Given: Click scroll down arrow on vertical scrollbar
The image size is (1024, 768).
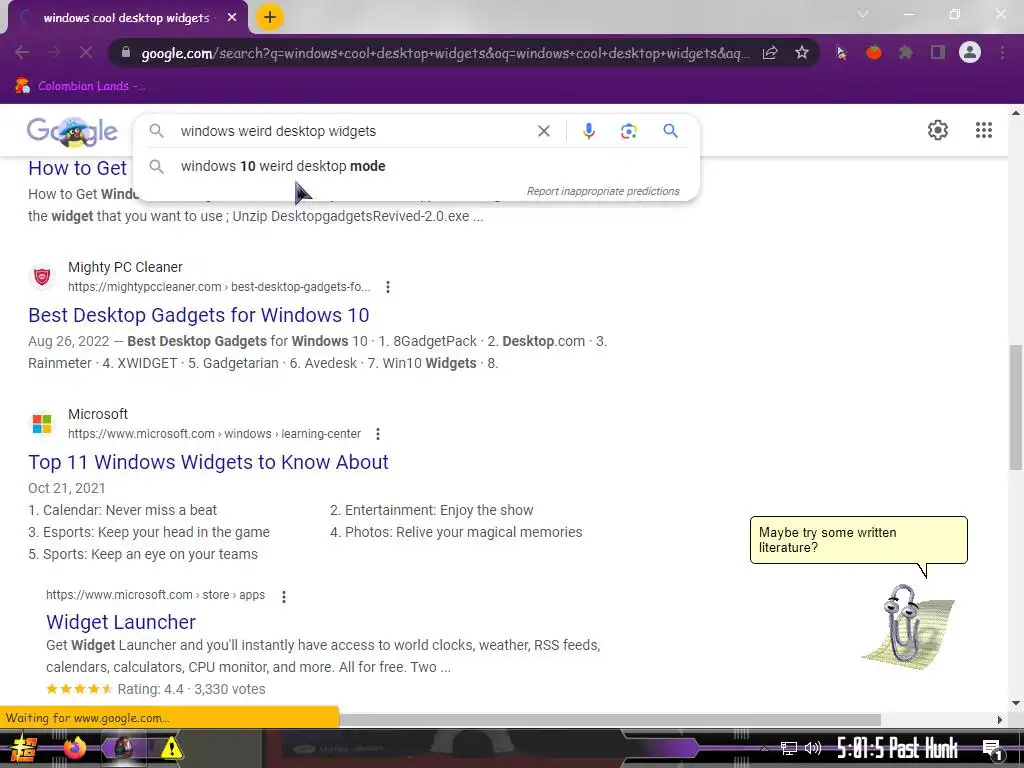Looking at the screenshot, I should (x=1016, y=703).
